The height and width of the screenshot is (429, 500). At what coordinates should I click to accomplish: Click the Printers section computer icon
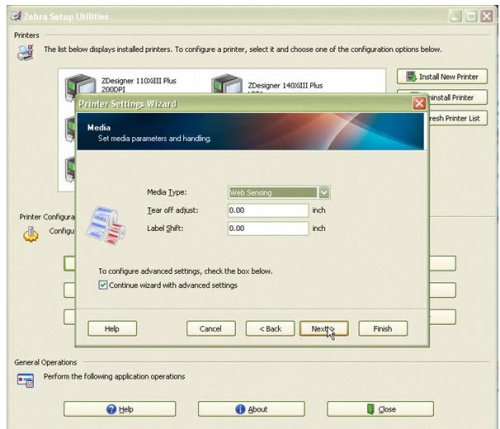pyautogui.click(x=26, y=52)
